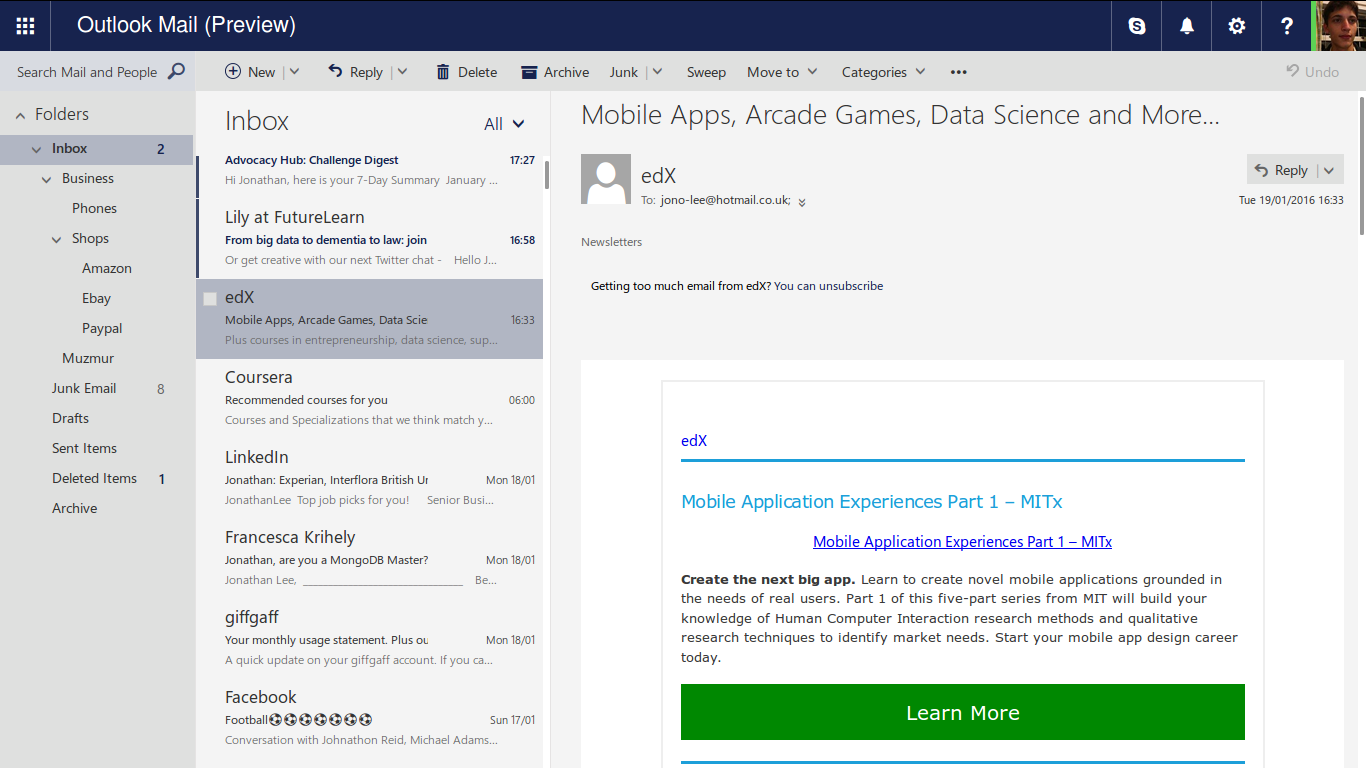The height and width of the screenshot is (768, 1366).
Task: Collapse the Shops folder
Action: click(x=57, y=239)
